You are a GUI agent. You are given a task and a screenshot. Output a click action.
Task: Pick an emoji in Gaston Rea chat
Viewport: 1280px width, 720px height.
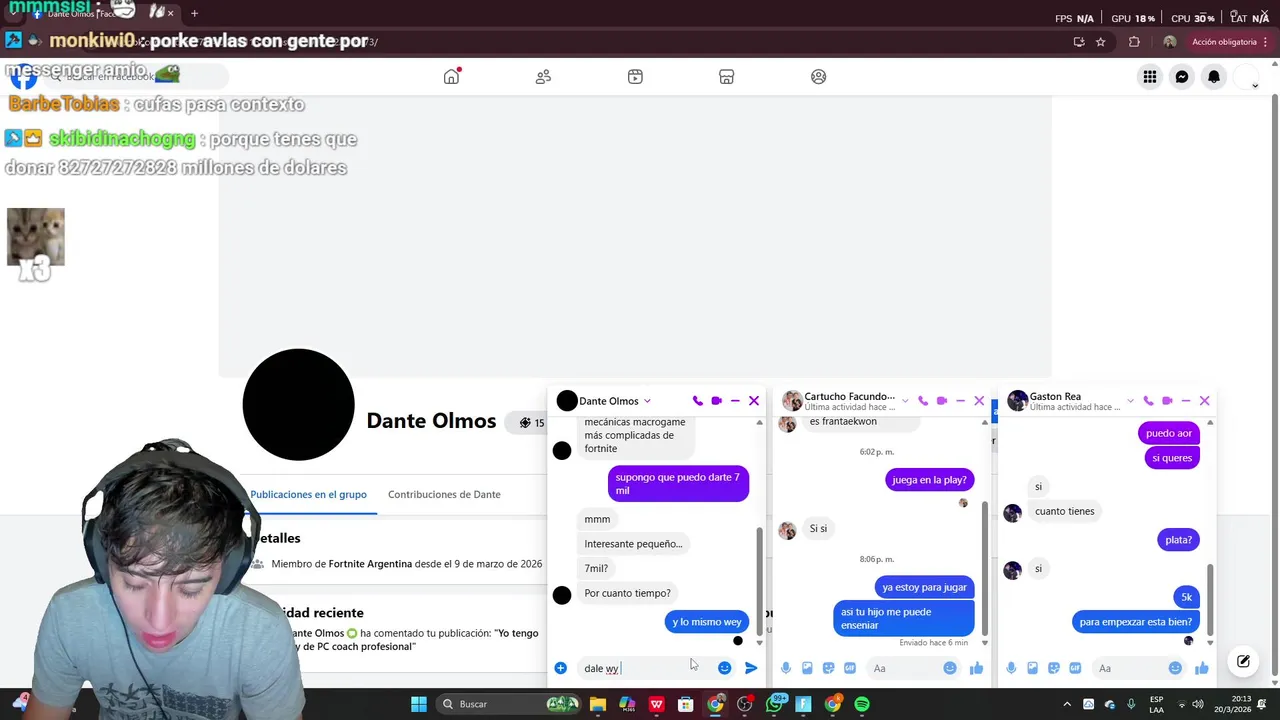1175,668
